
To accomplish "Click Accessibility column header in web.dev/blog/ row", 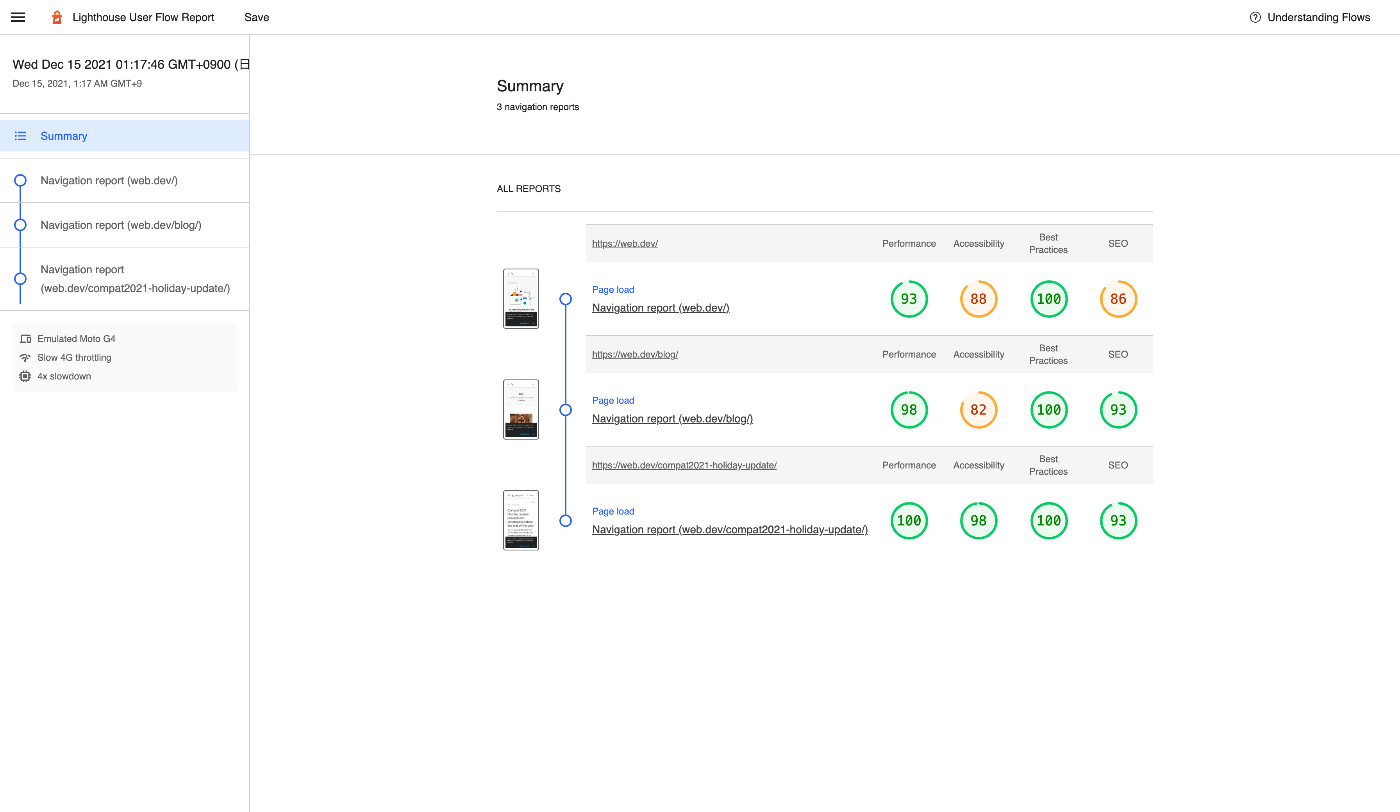I will tap(979, 355).
